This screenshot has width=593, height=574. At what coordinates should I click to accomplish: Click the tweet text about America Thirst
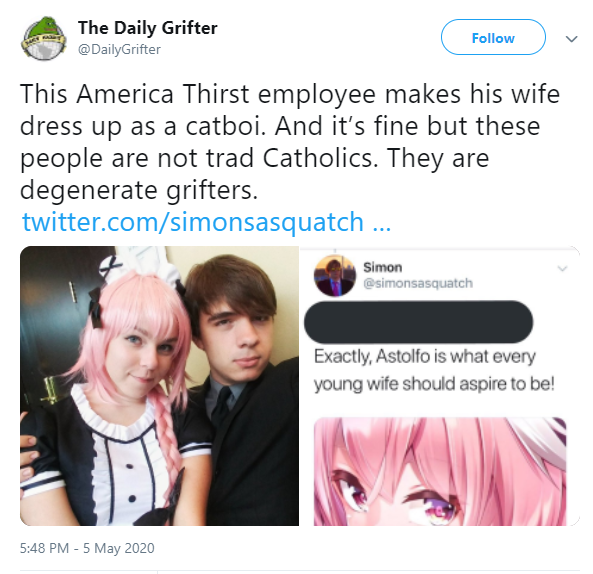tap(290, 142)
